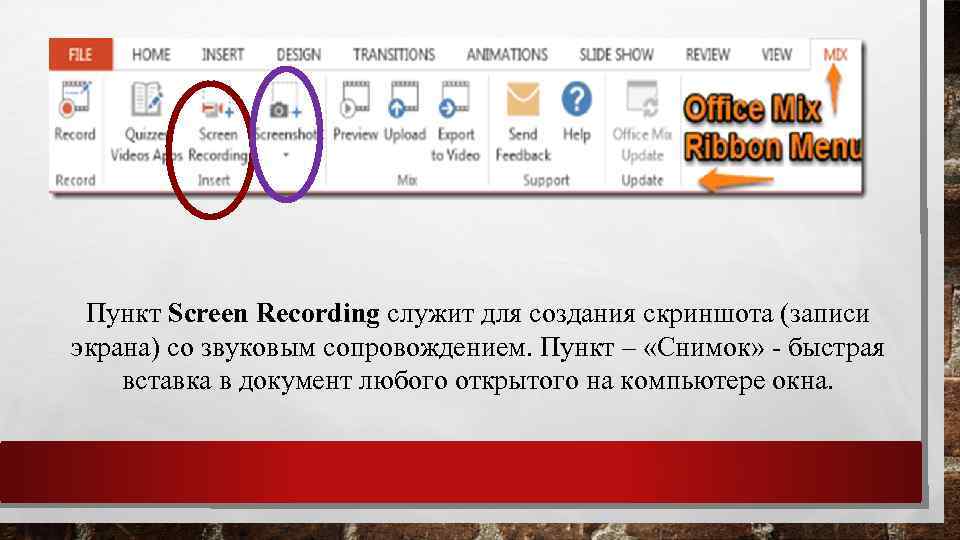
Task: Click the word «Снимок» in paragraph
Action: 705,347
